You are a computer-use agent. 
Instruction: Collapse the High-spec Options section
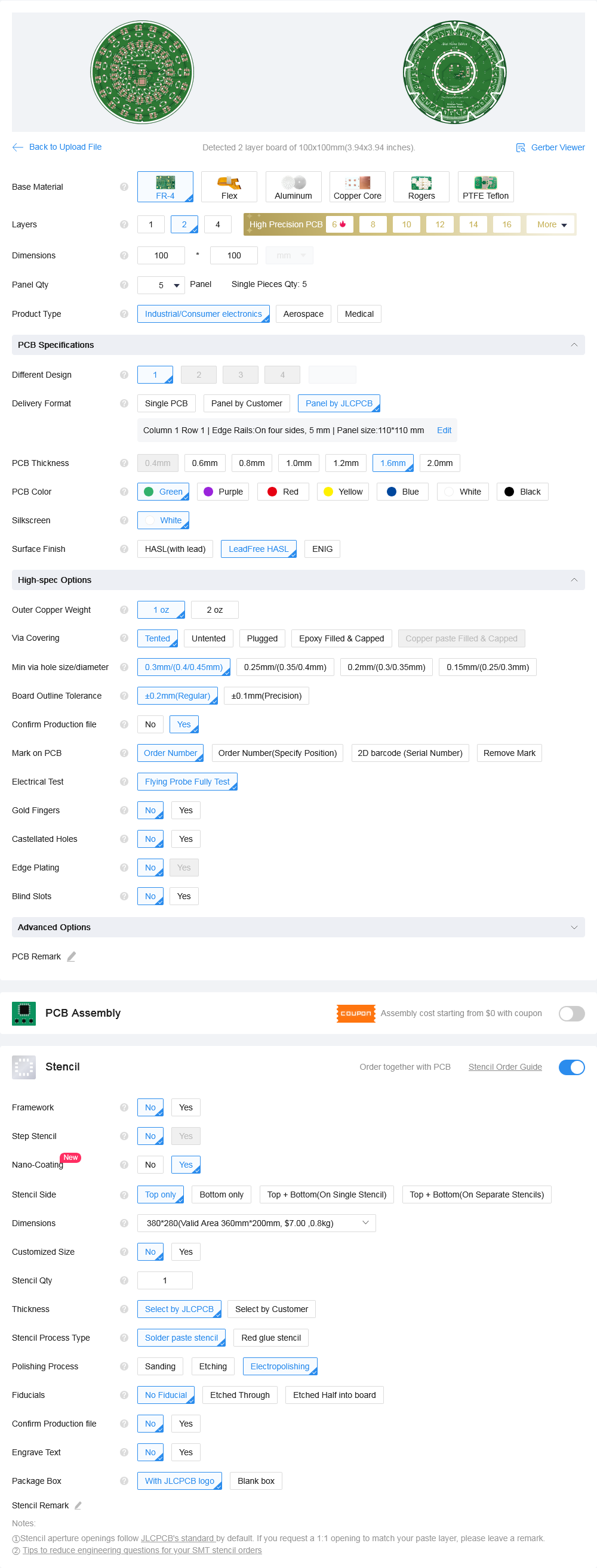[x=574, y=580]
